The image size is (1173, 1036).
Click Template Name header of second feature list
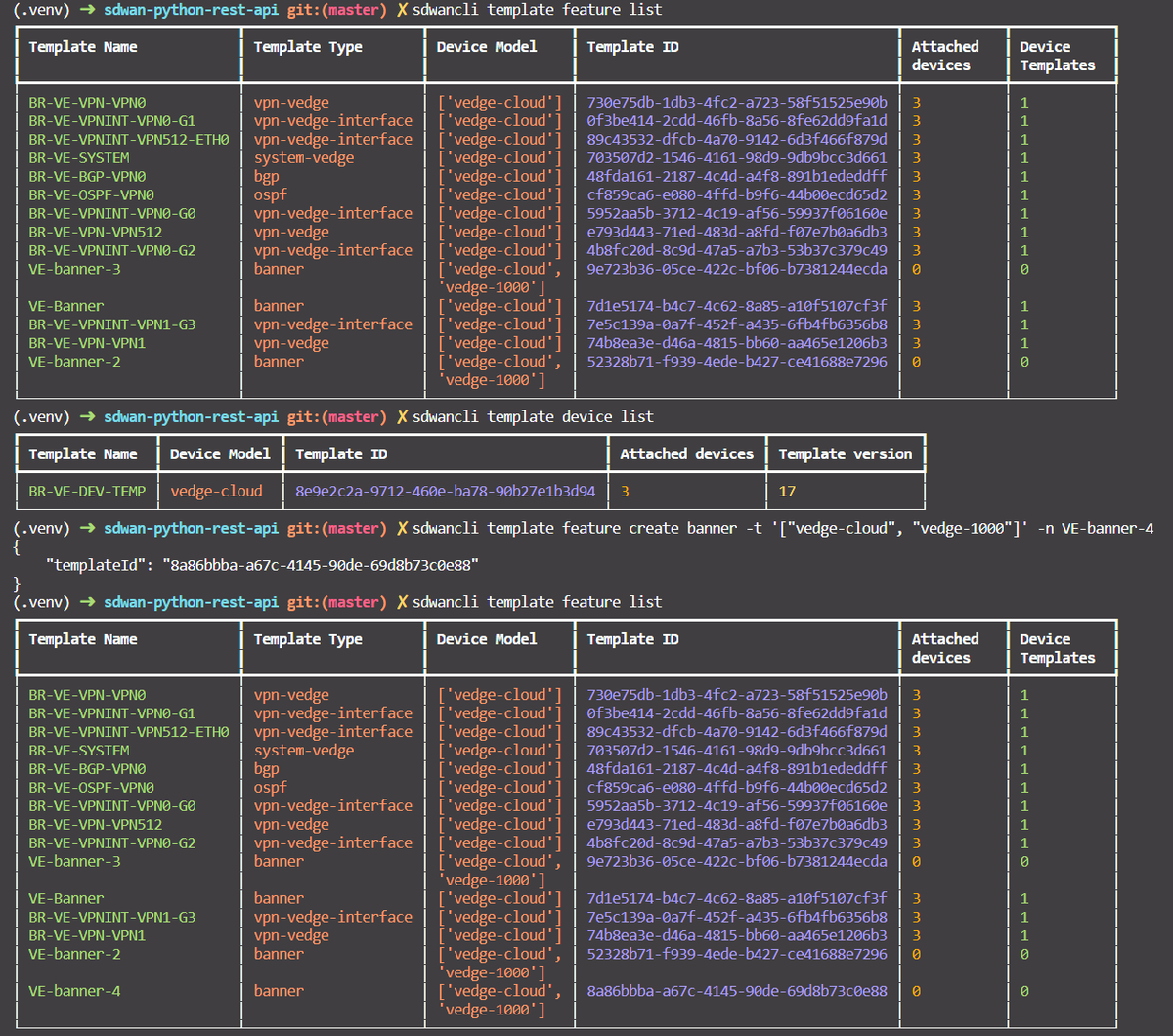point(83,638)
